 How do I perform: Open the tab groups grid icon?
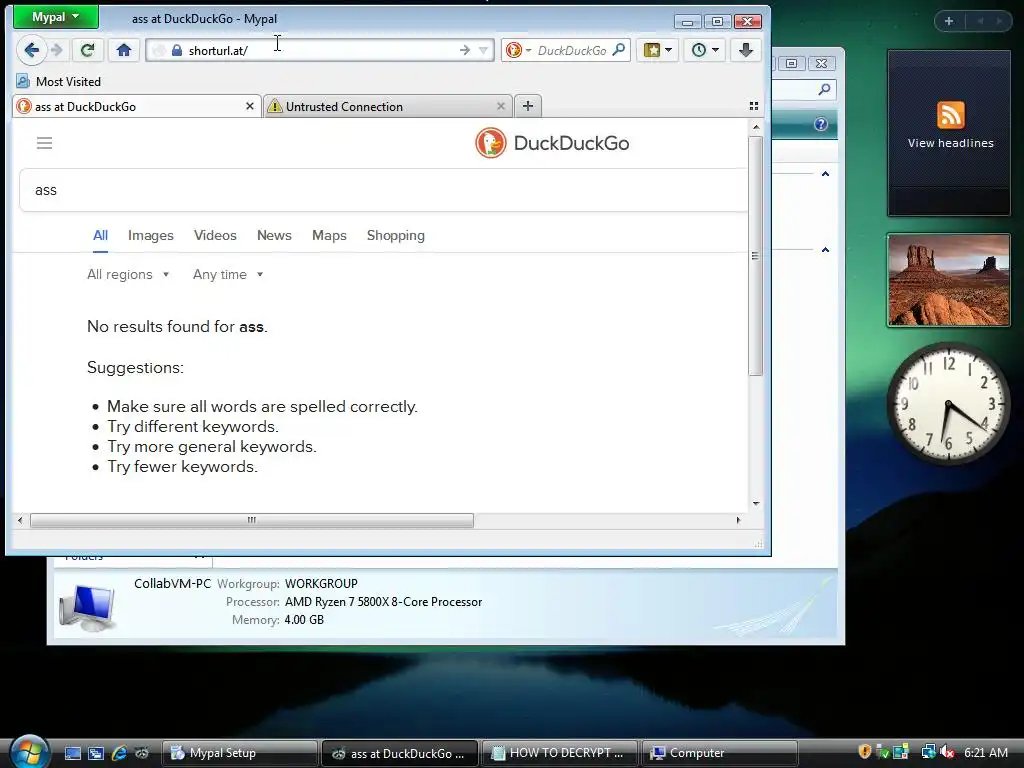tap(754, 106)
